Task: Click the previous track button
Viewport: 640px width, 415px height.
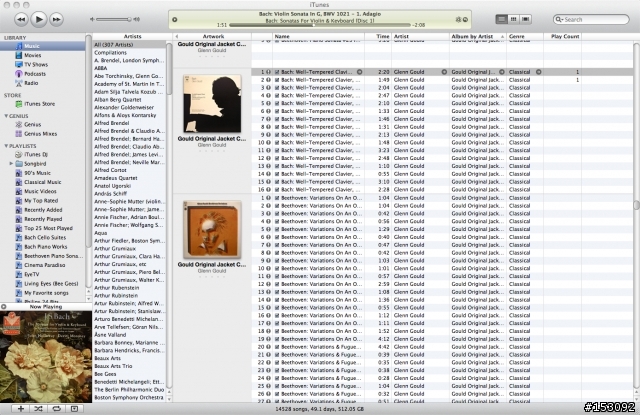Action: (21, 19)
